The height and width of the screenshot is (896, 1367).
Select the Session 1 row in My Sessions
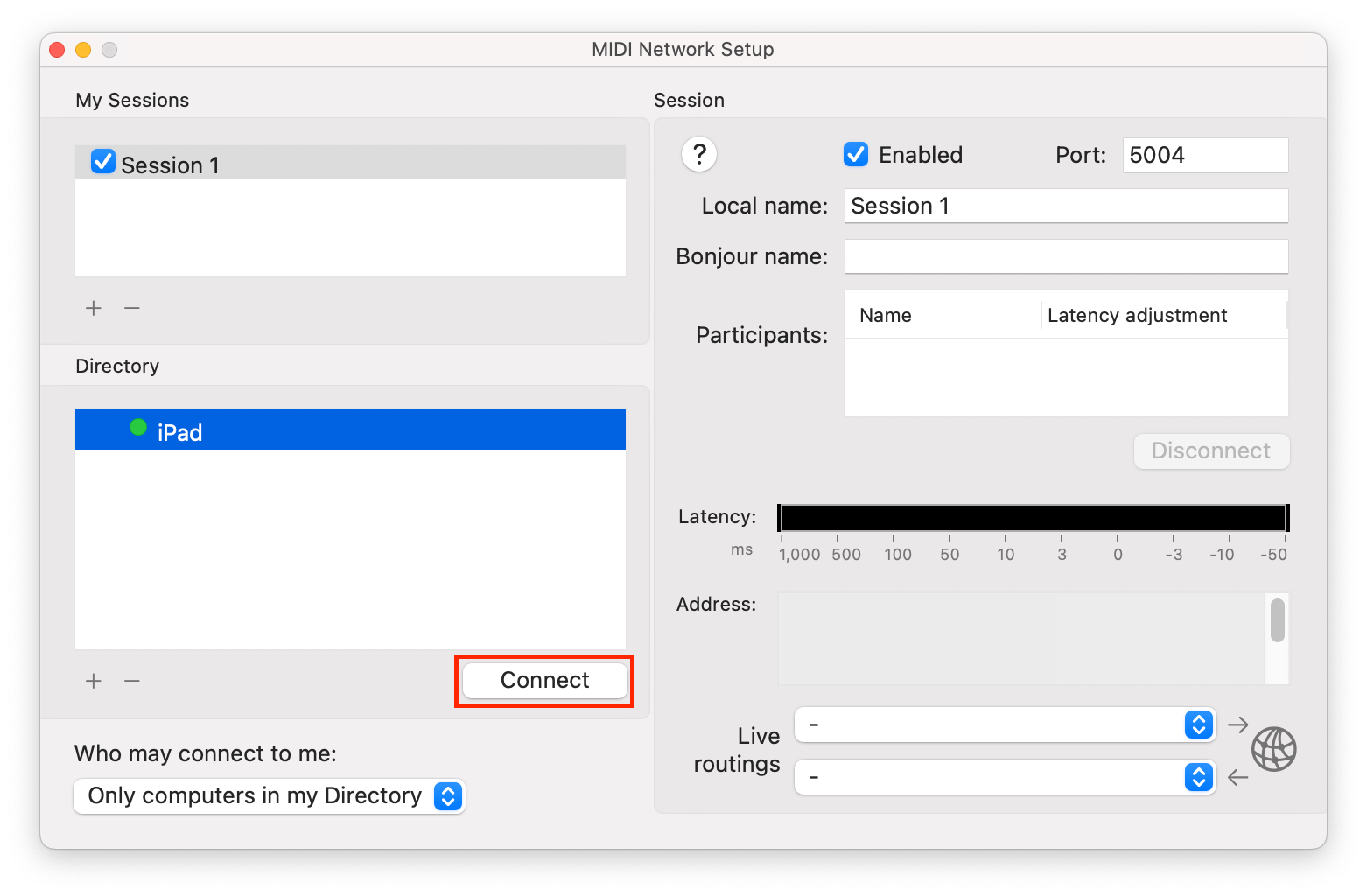click(350, 163)
